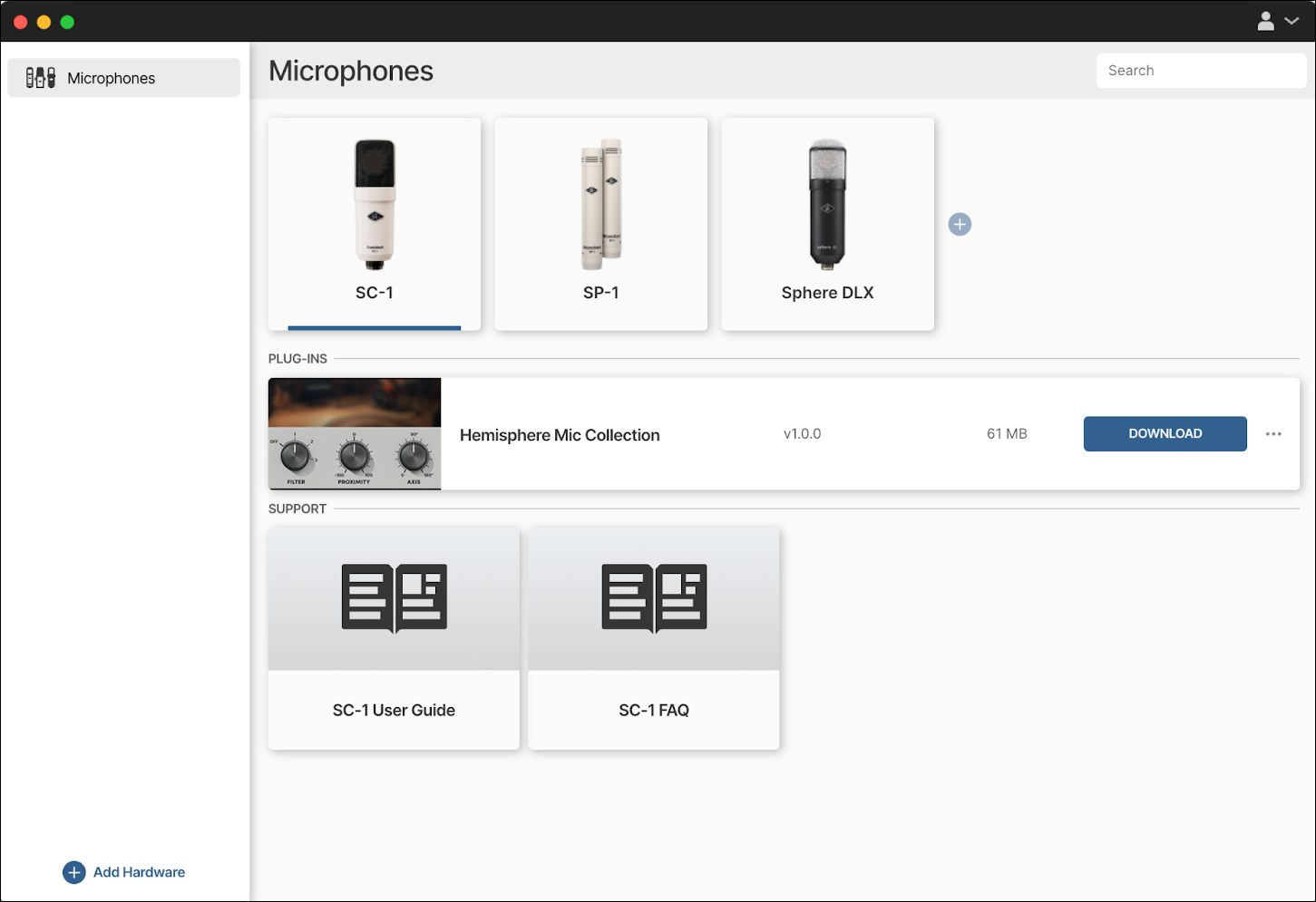Click the Hemisphere Mic Collection title
The width and height of the screenshot is (1316, 902).
(x=560, y=435)
